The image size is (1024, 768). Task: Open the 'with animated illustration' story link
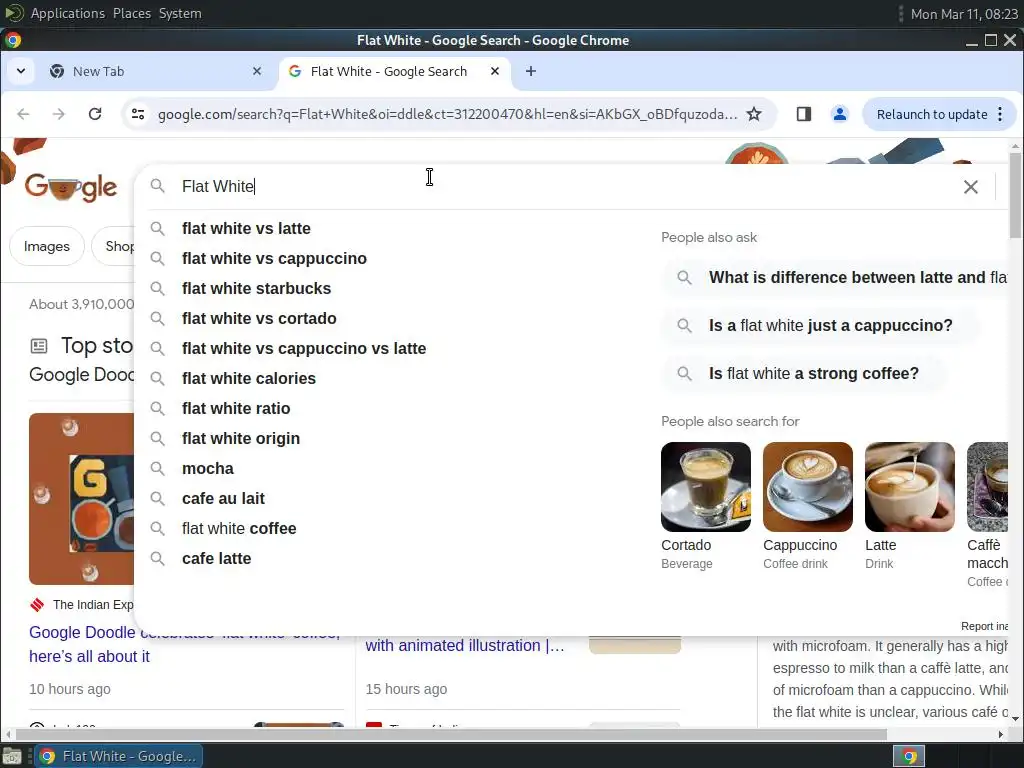click(x=465, y=645)
